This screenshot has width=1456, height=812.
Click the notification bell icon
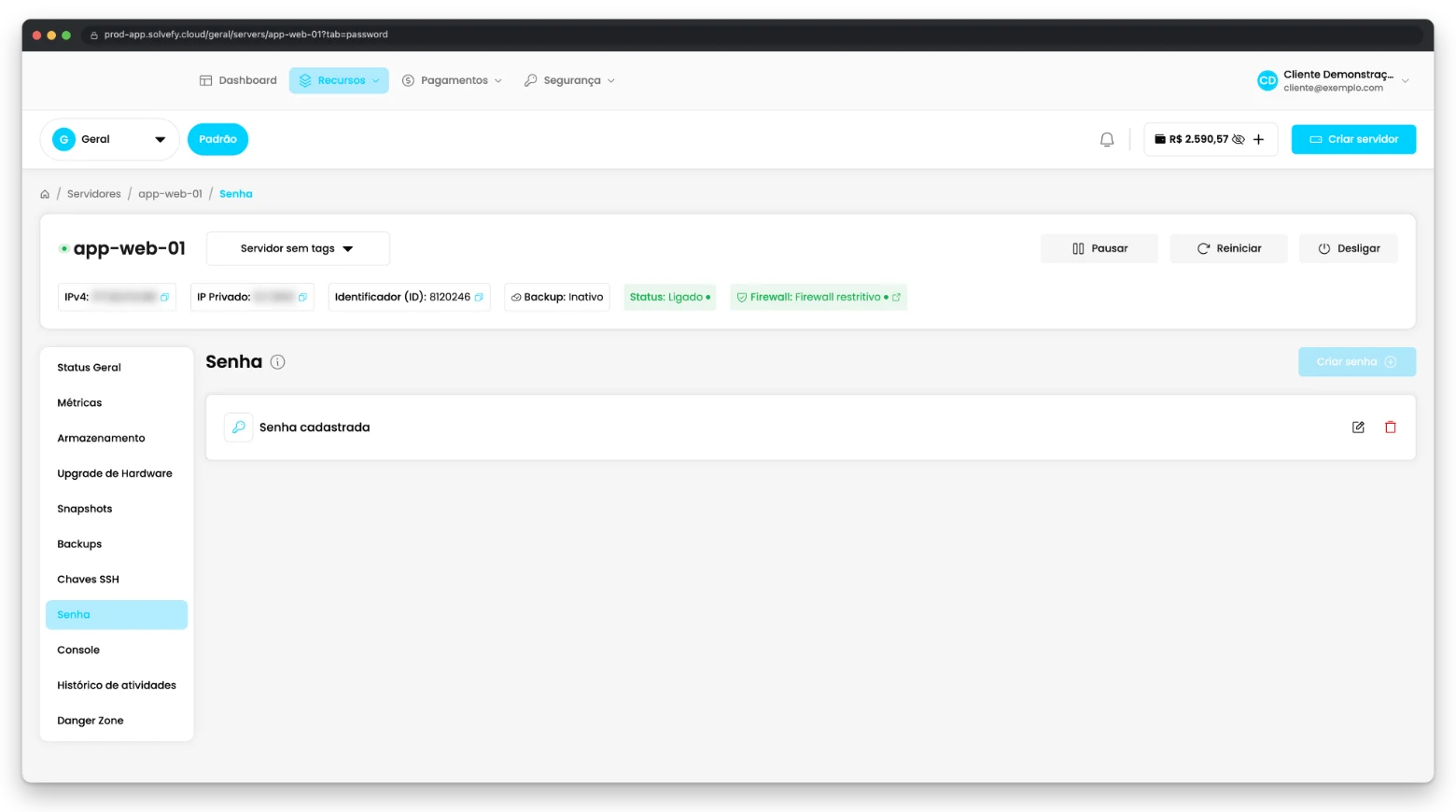(1107, 139)
